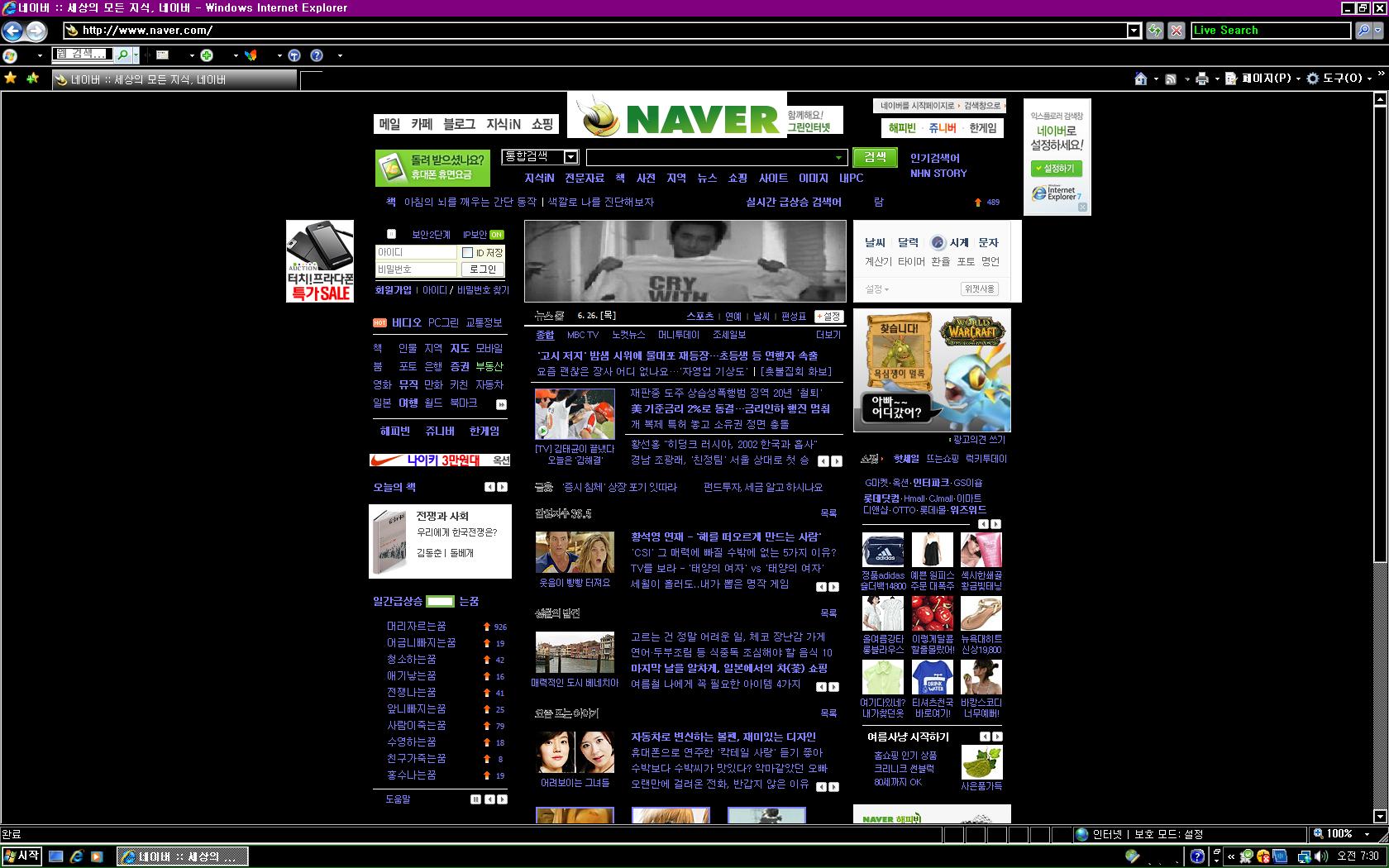Click the Live Search magnifier icon
The image size is (1389, 868).
coord(1363,31)
